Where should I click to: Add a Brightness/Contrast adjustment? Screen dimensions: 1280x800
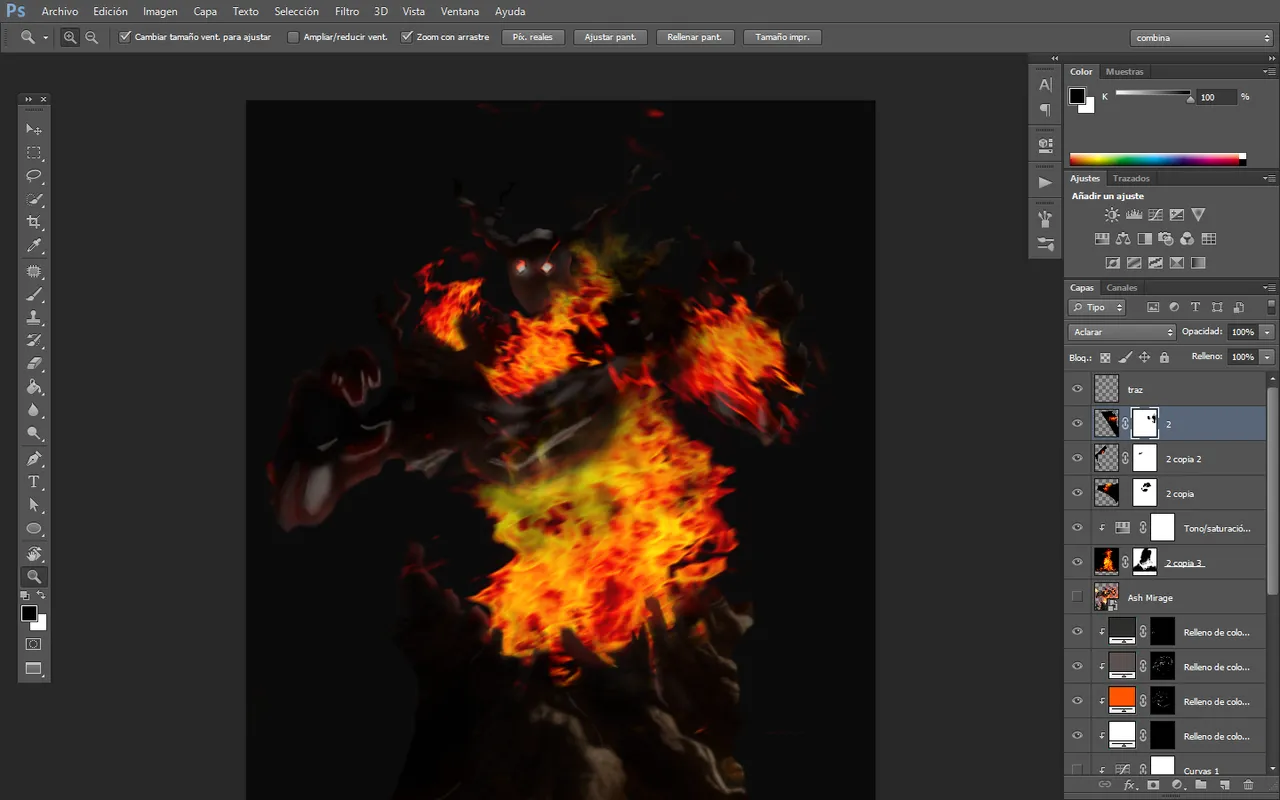1112,214
